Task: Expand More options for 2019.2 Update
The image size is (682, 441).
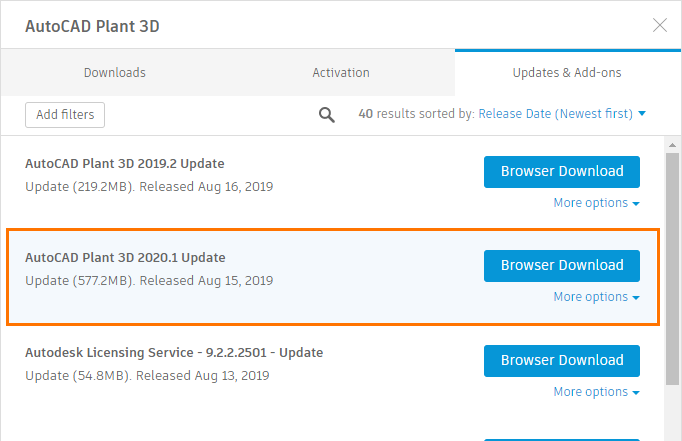Action: pyautogui.click(x=597, y=203)
